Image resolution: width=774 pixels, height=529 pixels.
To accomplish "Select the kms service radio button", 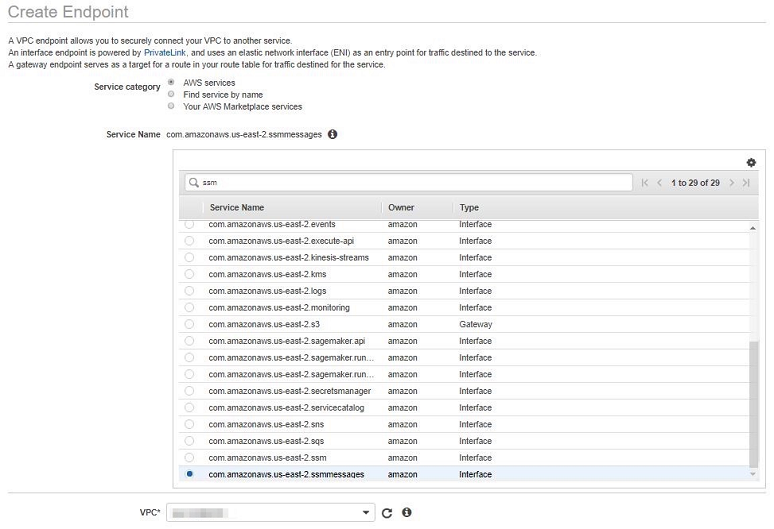I will [189, 274].
